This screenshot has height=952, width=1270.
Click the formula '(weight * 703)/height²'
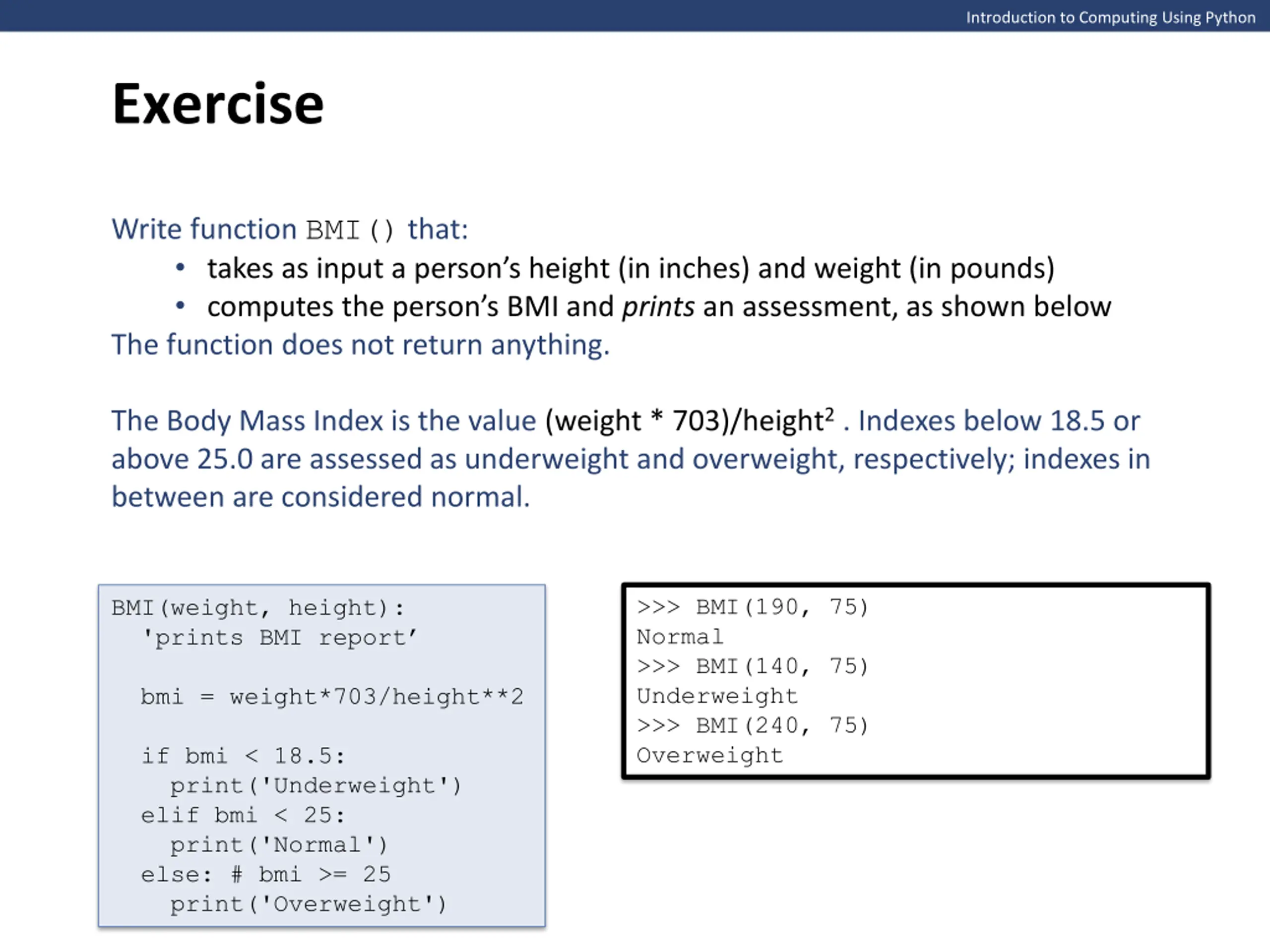[x=690, y=420]
